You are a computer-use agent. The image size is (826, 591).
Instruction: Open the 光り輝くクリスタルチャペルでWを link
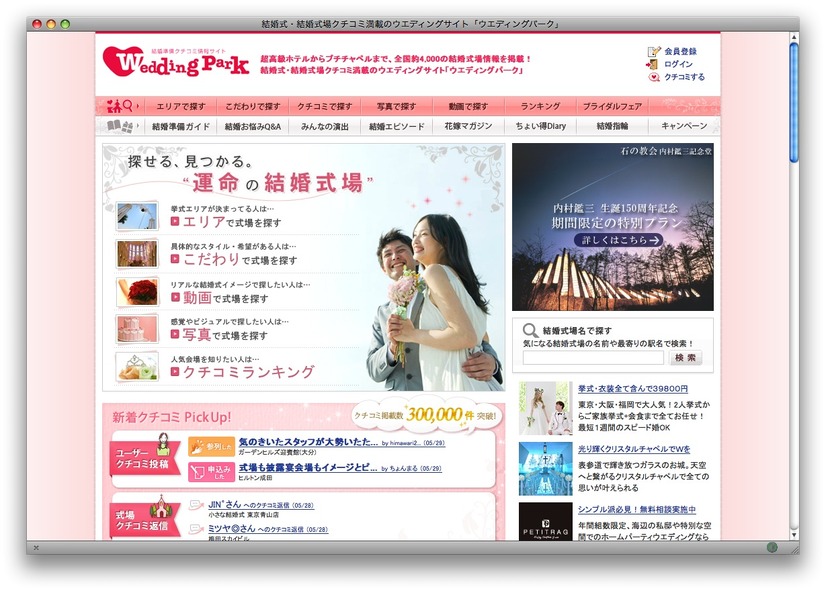[634, 449]
